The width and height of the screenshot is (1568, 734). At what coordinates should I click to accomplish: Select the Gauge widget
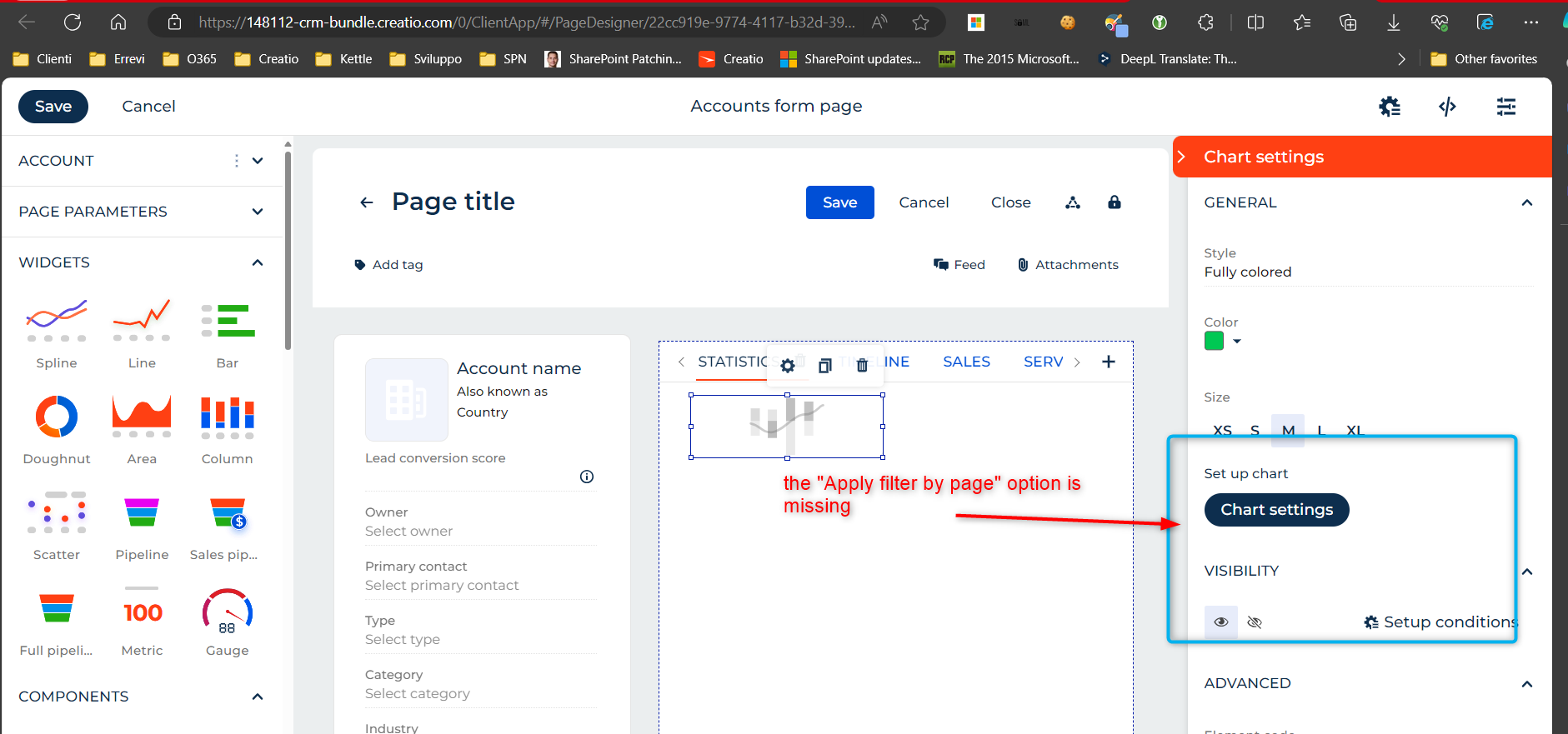click(x=228, y=621)
